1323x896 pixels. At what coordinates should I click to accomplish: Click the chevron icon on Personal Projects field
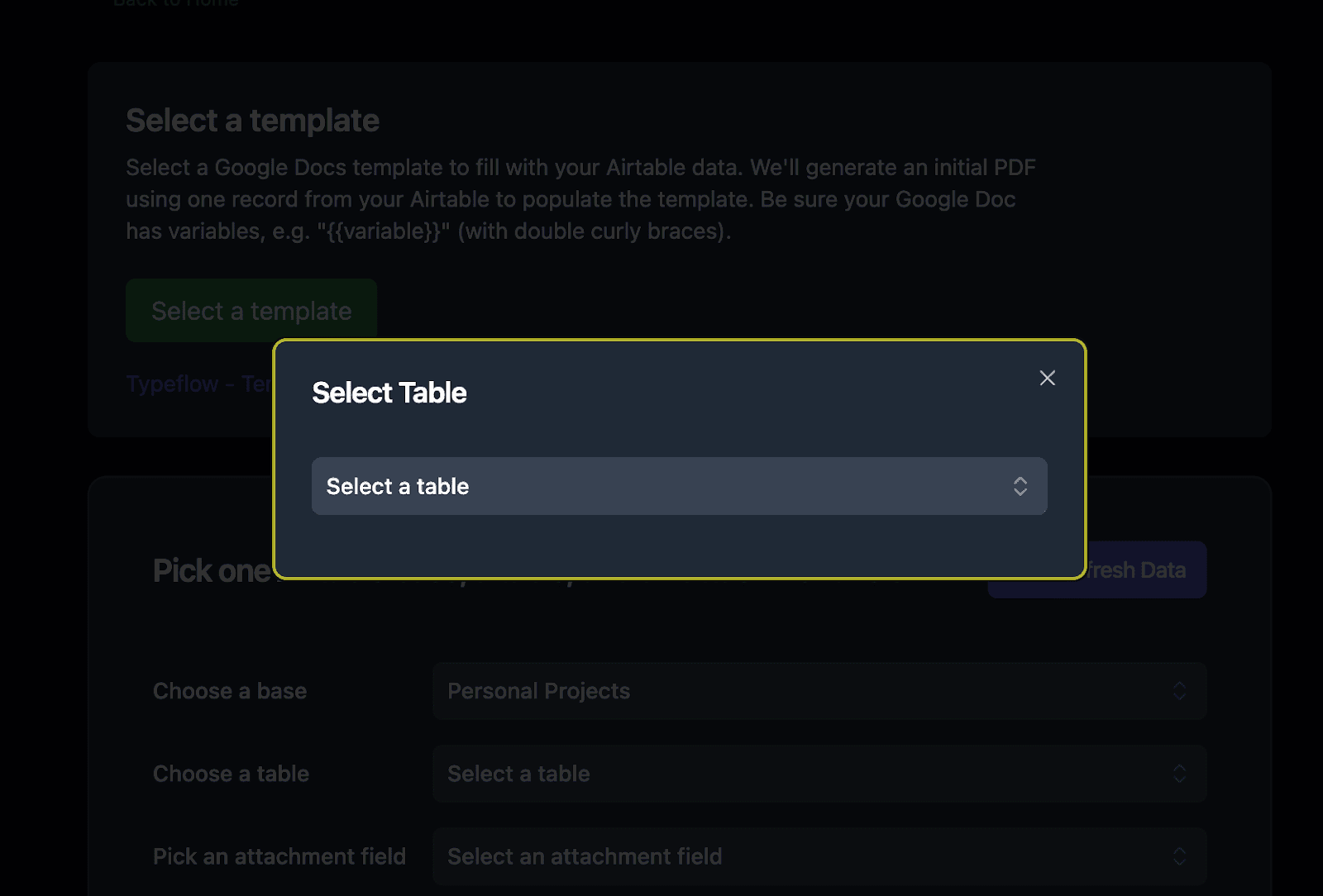[1180, 691]
